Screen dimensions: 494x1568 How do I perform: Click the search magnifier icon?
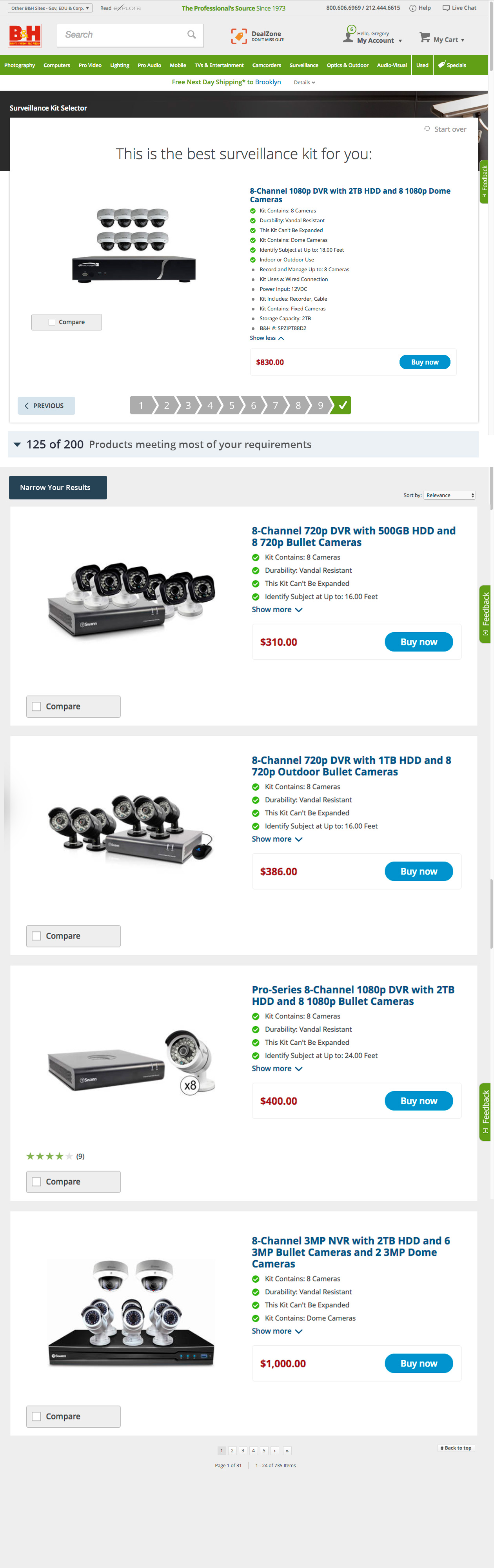(191, 35)
